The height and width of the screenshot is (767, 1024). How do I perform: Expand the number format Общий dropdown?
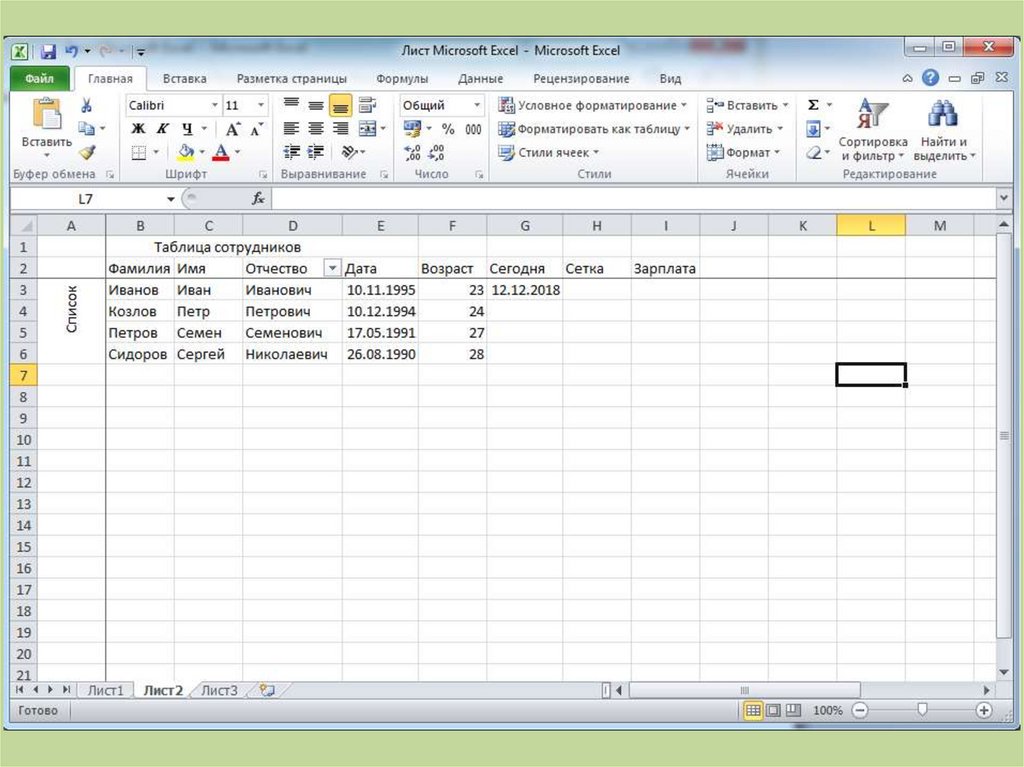pyautogui.click(x=477, y=105)
